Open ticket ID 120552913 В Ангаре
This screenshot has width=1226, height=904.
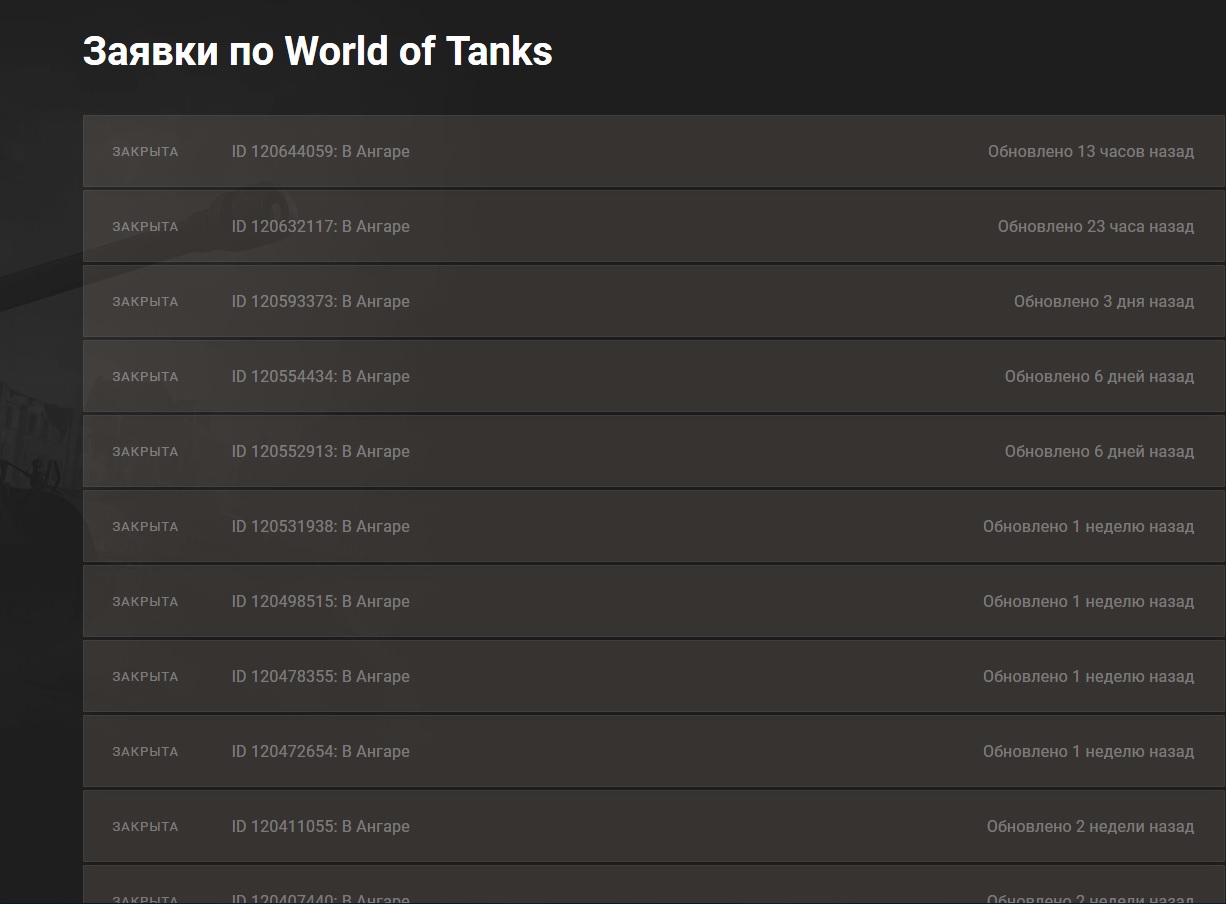320,452
